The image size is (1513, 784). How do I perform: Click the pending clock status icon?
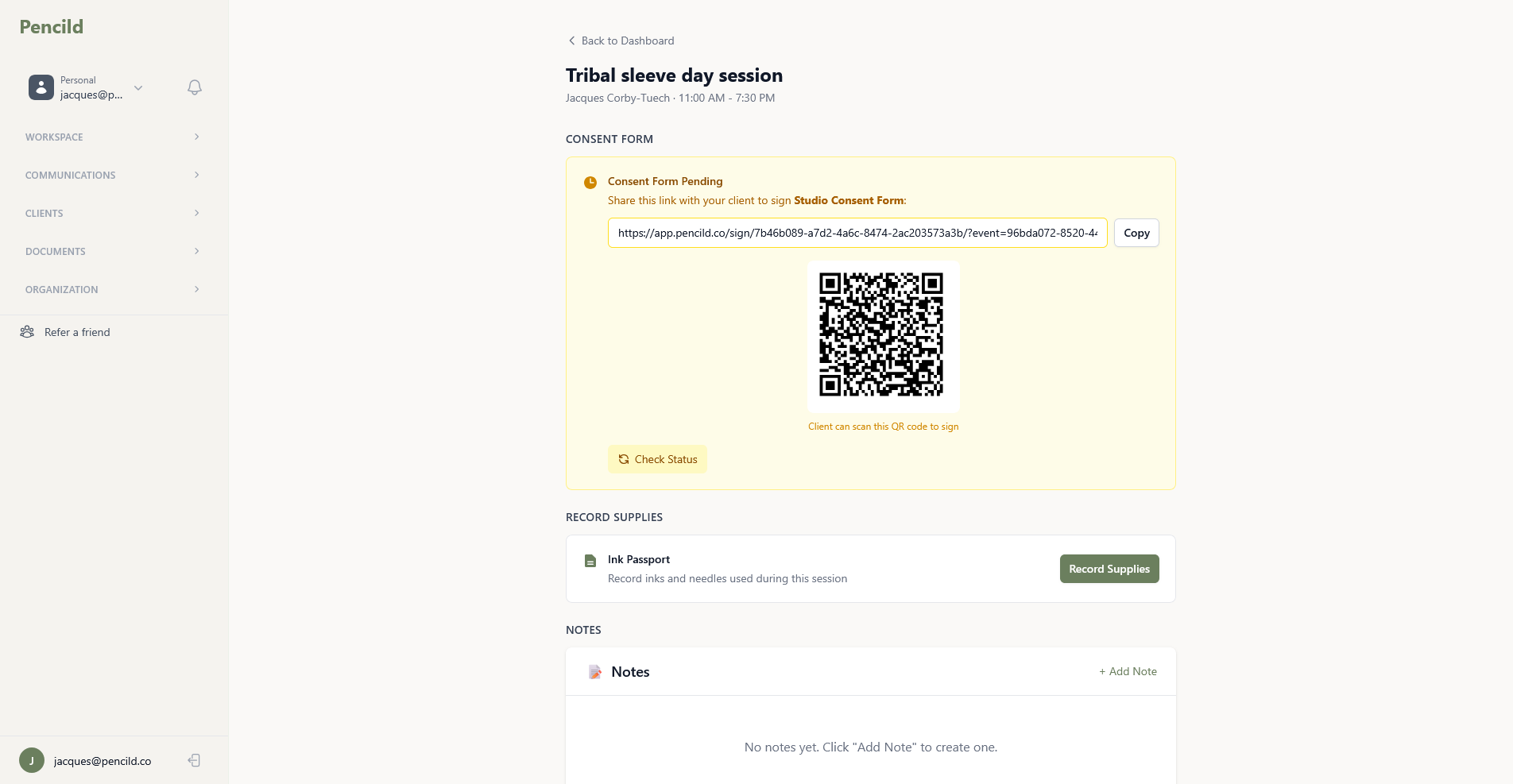coord(590,183)
